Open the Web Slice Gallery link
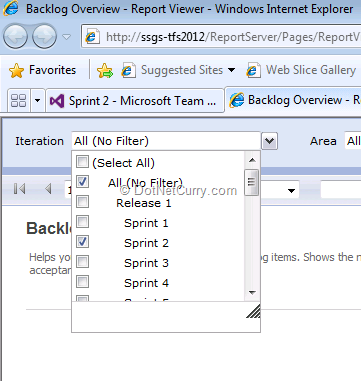The image size is (361, 381). pyautogui.click(x=311, y=70)
